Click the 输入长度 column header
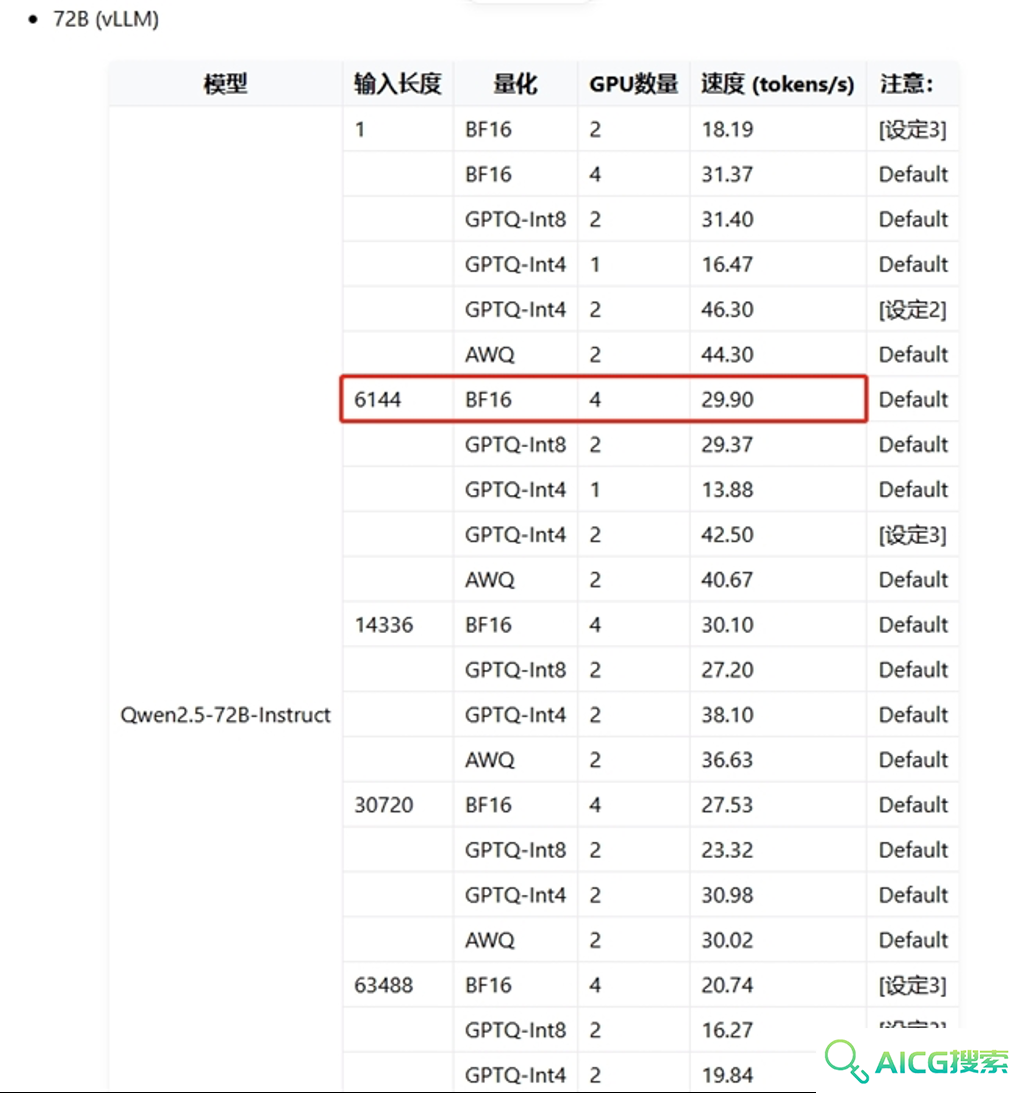The width and height of the screenshot is (1016, 1093). coord(397,84)
